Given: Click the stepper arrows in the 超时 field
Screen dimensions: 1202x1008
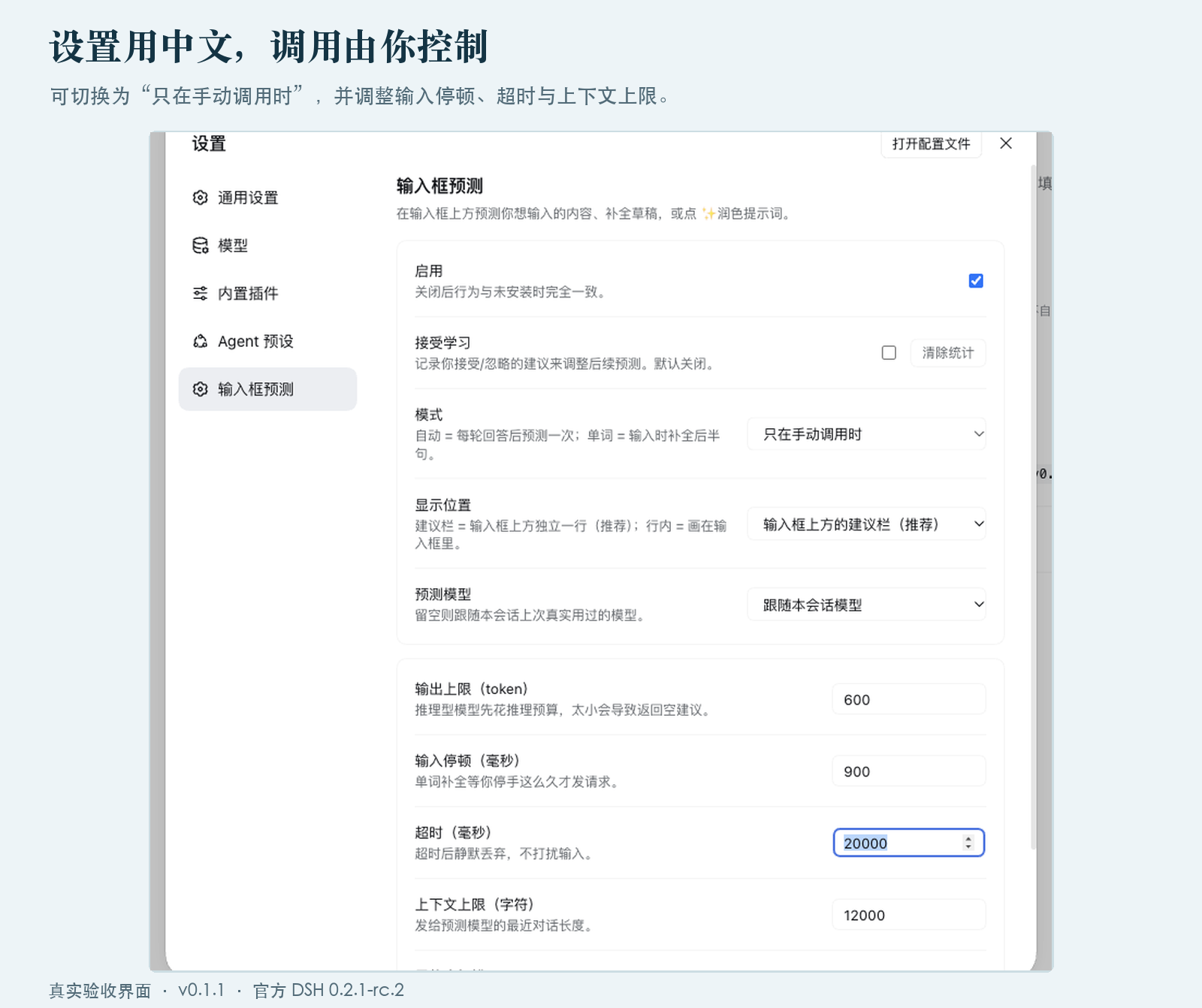Looking at the screenshot, I should pyautogui.click(x=968, y=843).
